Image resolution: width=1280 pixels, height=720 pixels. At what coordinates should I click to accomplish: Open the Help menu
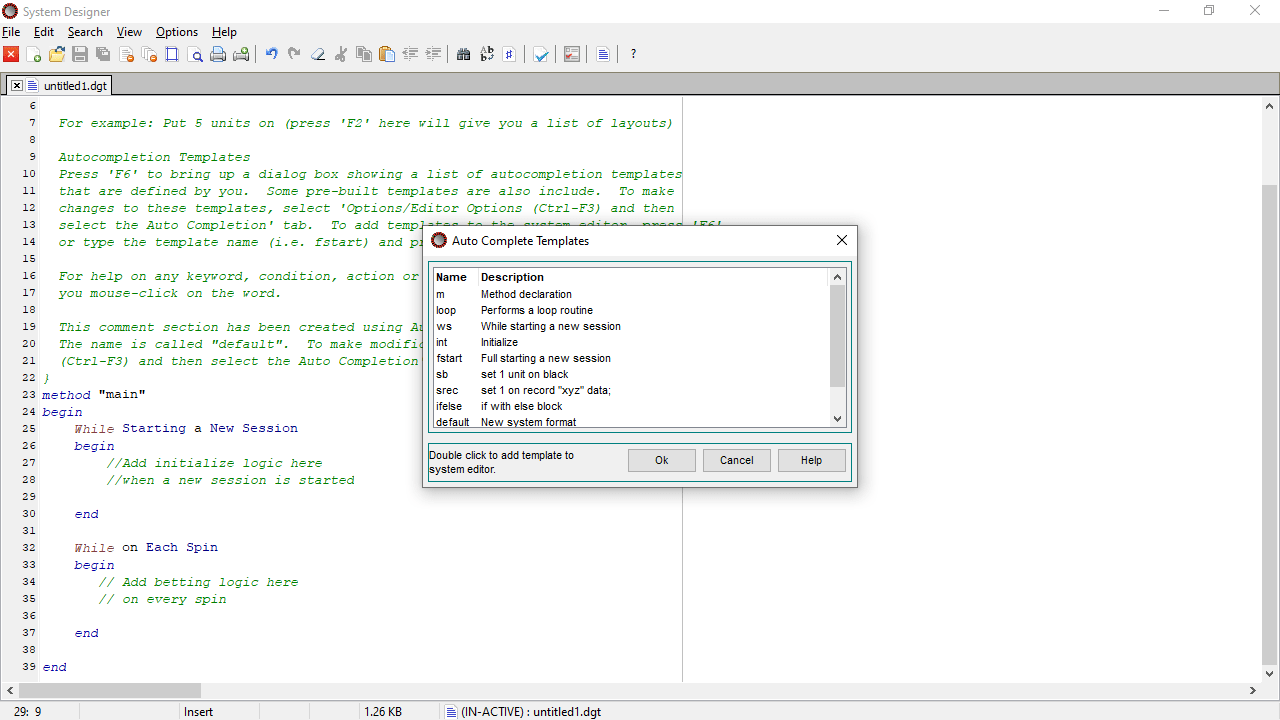click(224, 32)
